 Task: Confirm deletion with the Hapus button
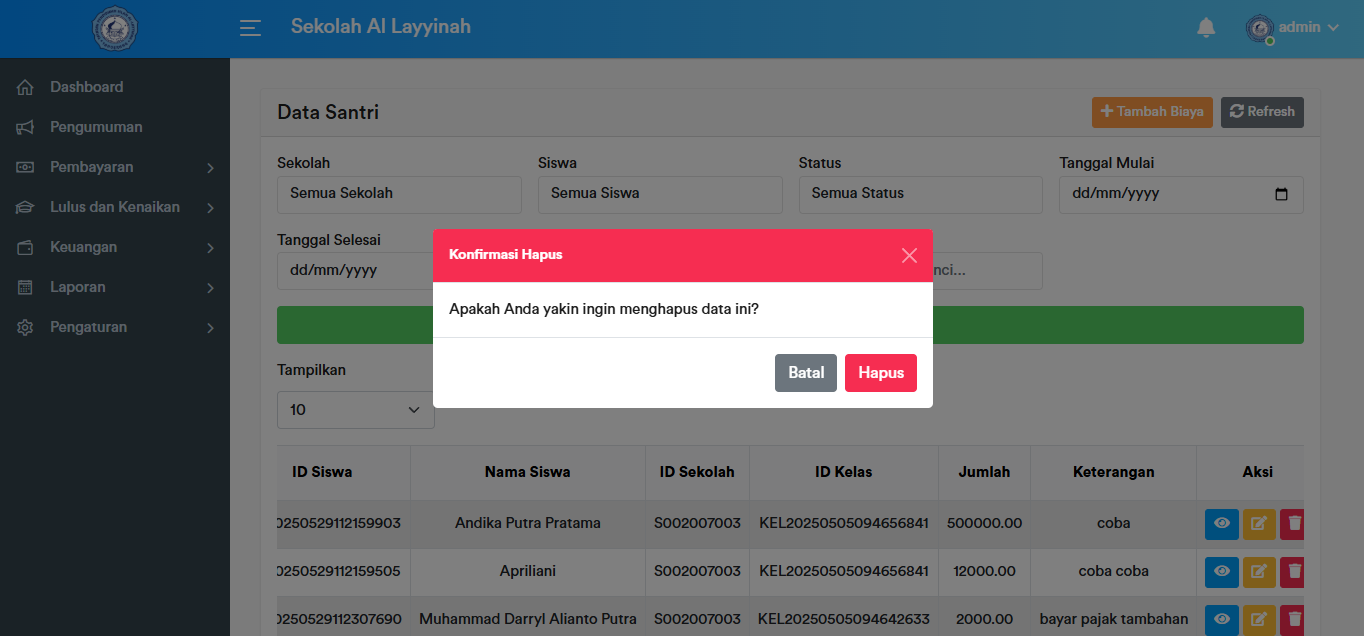pos(880,373)
